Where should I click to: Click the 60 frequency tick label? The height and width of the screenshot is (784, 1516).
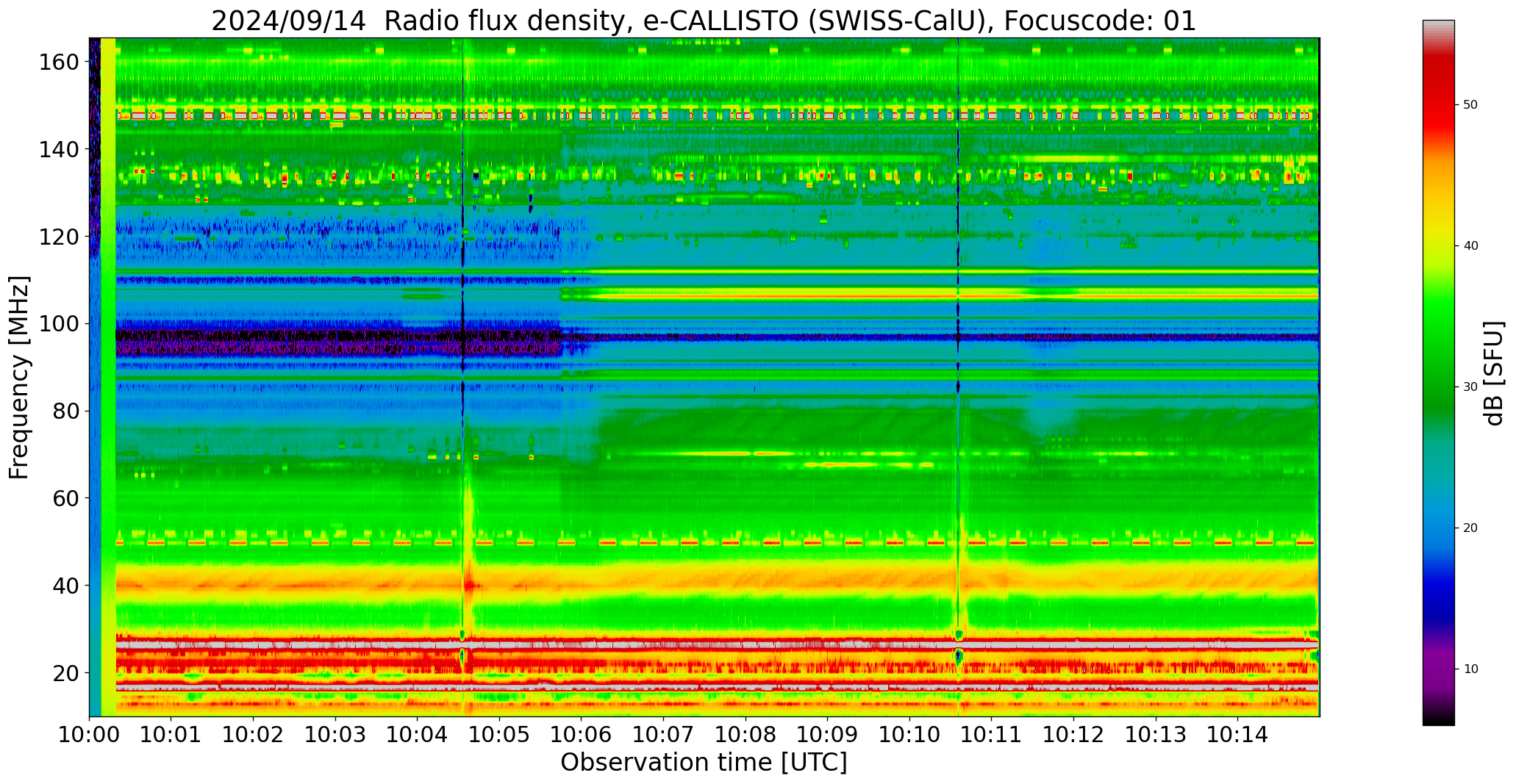[66, 498]
